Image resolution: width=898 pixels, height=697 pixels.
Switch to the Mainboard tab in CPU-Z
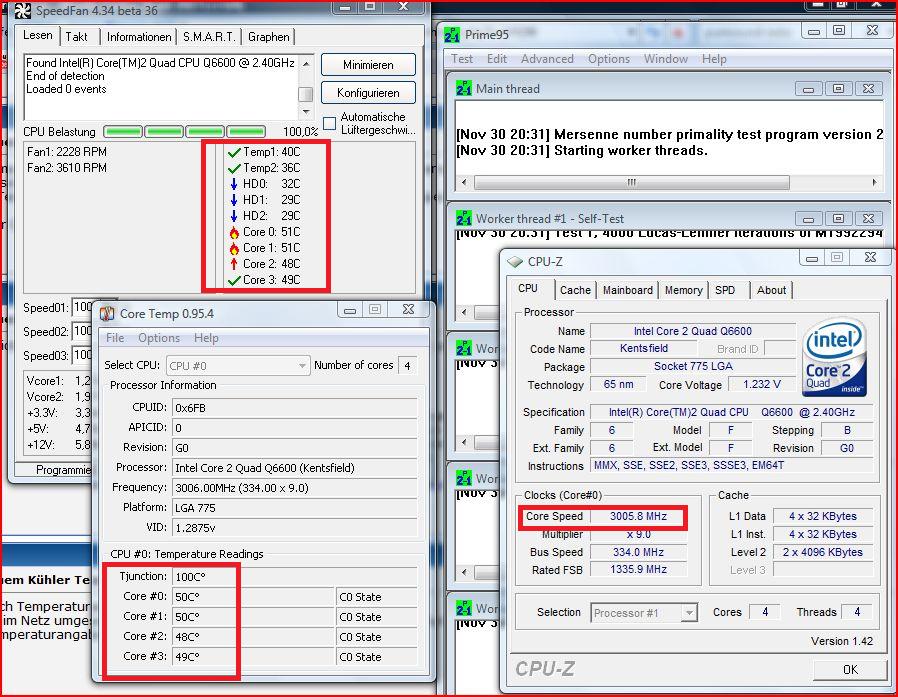[628, 290]
